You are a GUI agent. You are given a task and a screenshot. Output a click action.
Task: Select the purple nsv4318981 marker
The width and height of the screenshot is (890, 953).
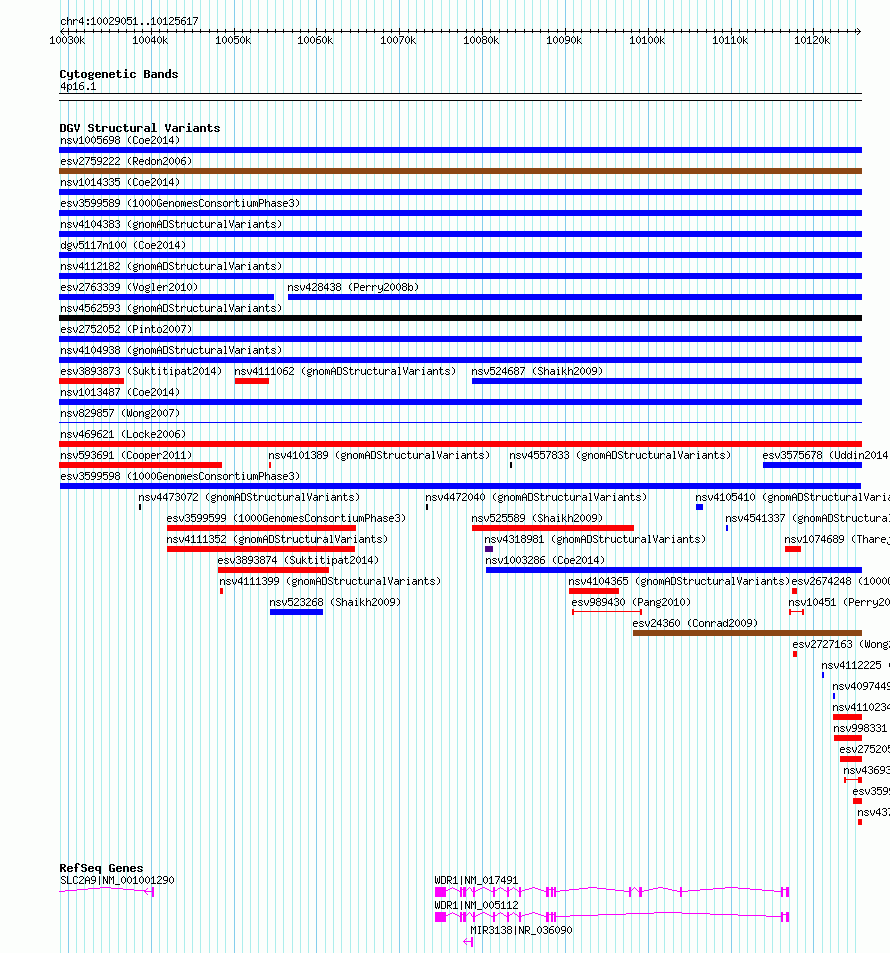(489, 549)
